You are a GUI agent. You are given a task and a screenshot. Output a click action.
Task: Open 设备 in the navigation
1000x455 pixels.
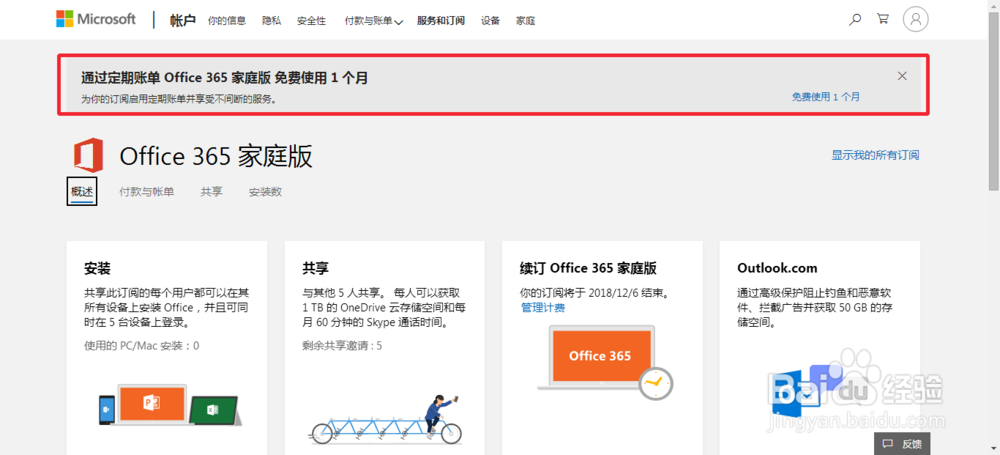[x=490, y=21]
